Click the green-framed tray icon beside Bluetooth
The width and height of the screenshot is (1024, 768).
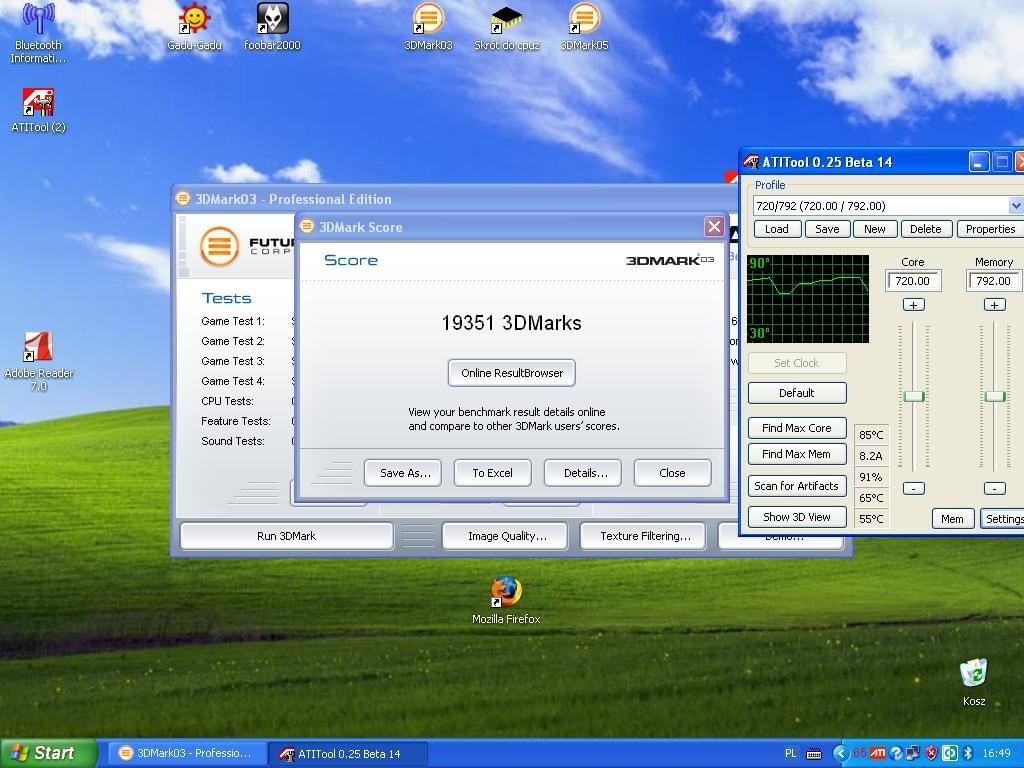pyautogui.click(x=950, y=753)
